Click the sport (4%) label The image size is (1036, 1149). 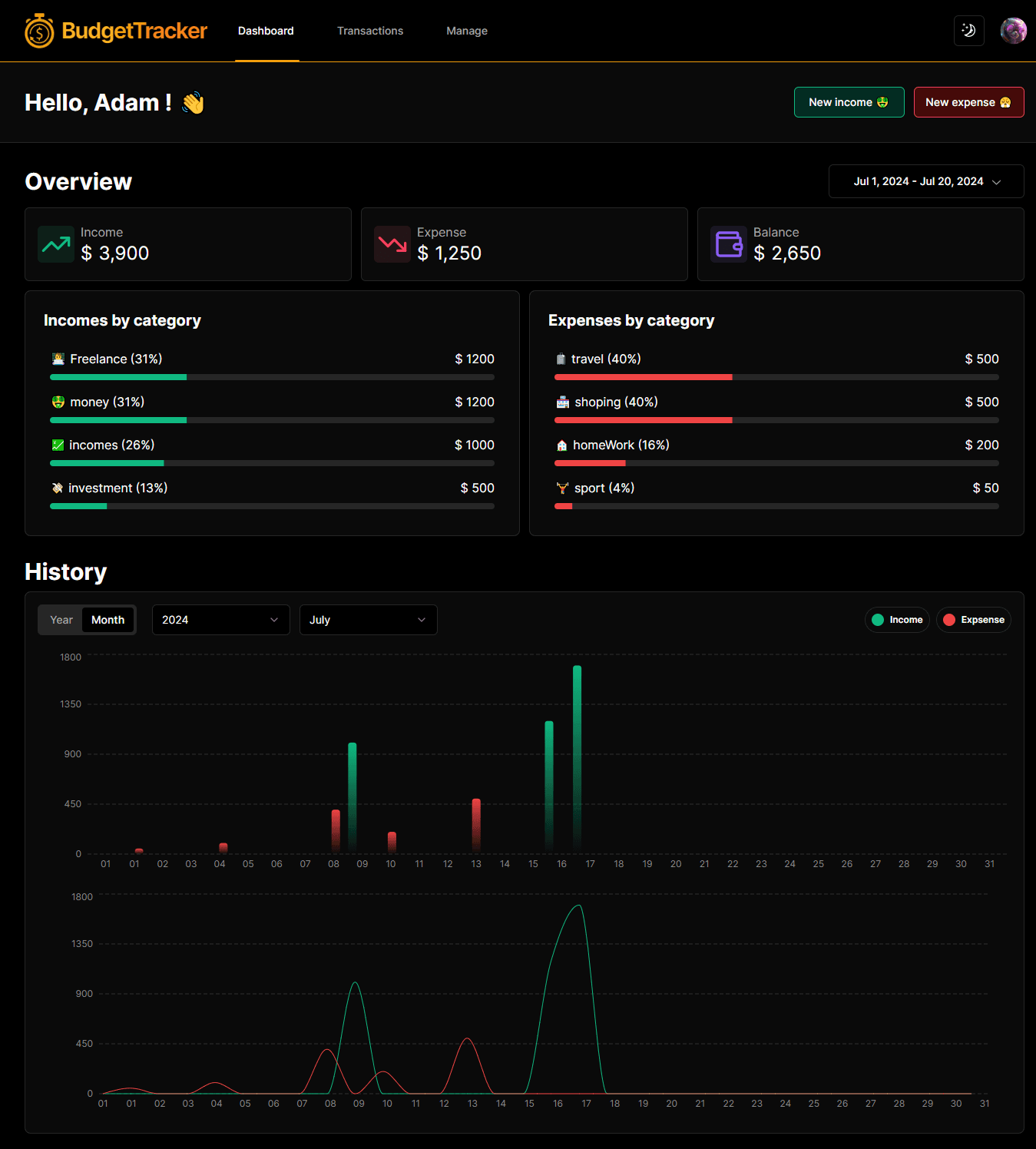pyautogui.click(x=604, y=488)
